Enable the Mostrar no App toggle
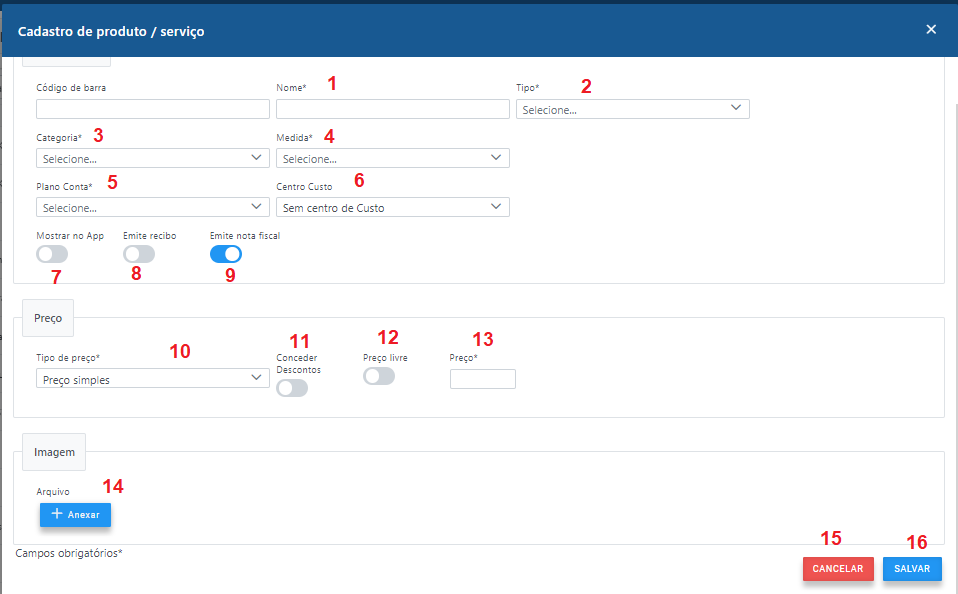The height and width of the screenshot is (594, 958). pos(52,254)
